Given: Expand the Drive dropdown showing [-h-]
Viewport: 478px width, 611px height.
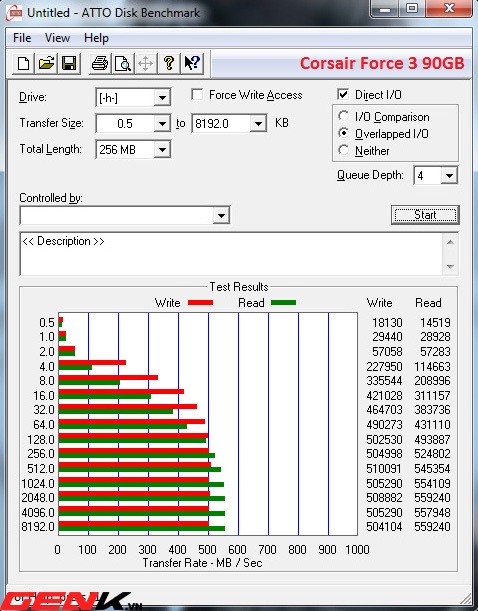Looking at the screenshot, I should (162, 97).
